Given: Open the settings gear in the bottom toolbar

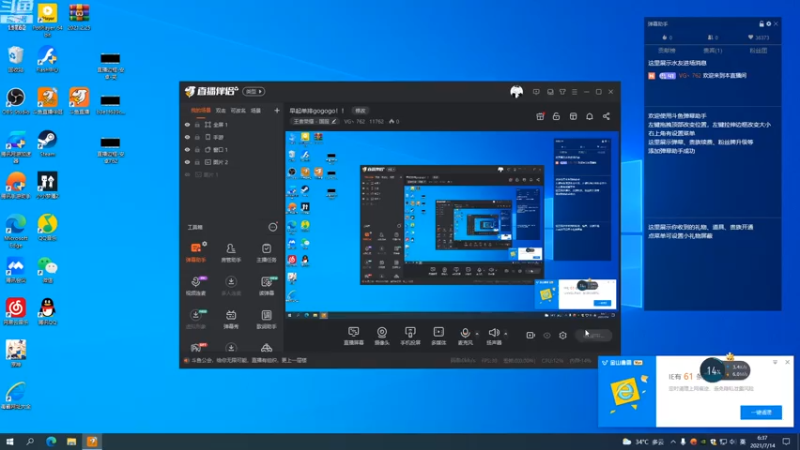Looking at the screenshot, I should point(563,335).
